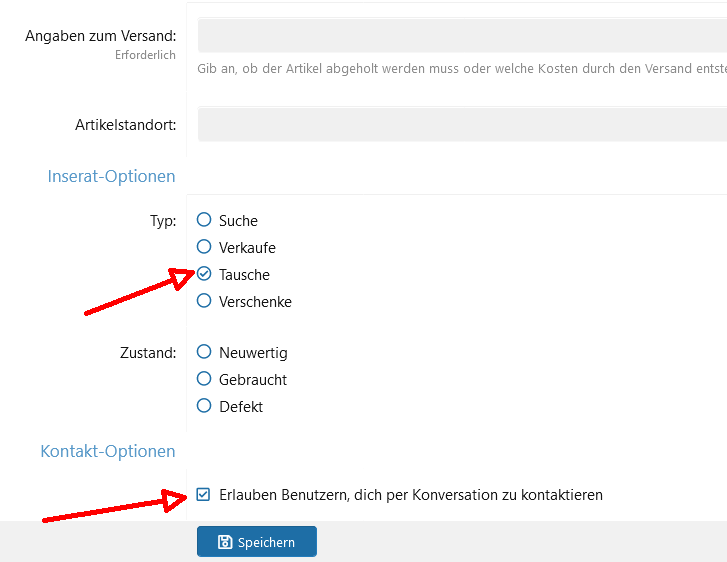Pick the Verschenke type option
This screenshot has height=562, width=727.
point(204,300)
